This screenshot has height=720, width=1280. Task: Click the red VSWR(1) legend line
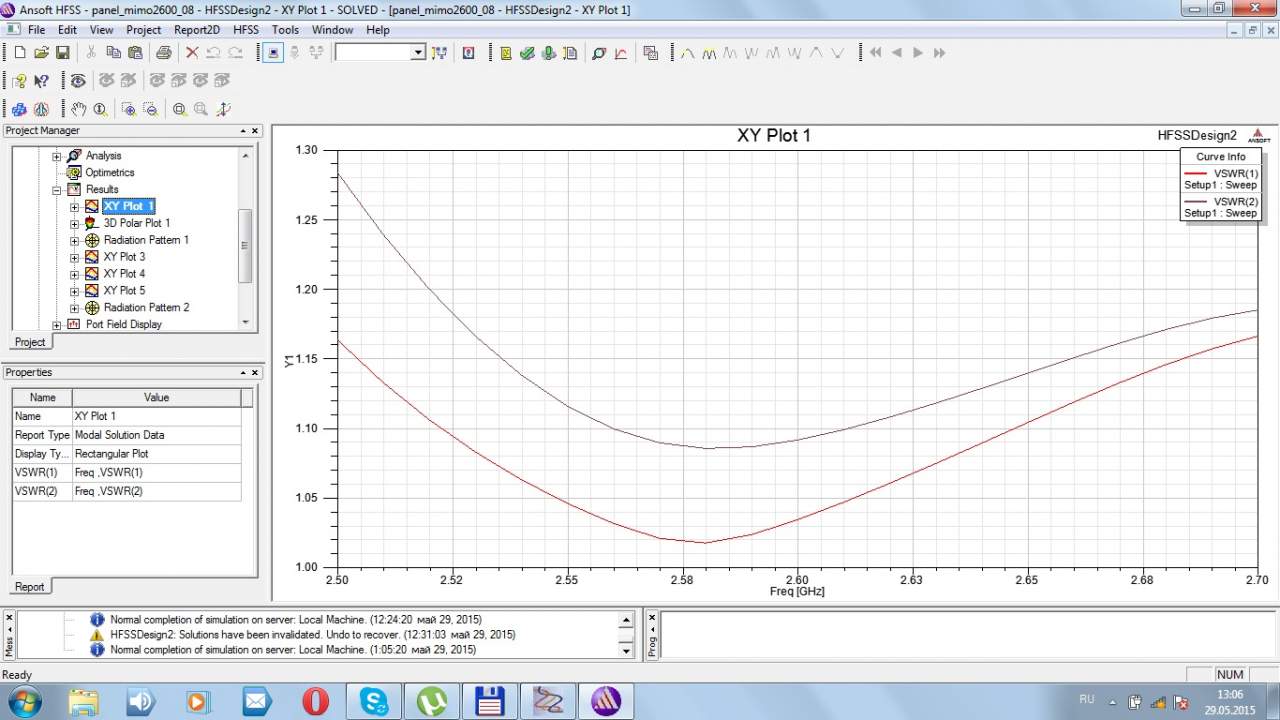click(x=1194, y=173)
